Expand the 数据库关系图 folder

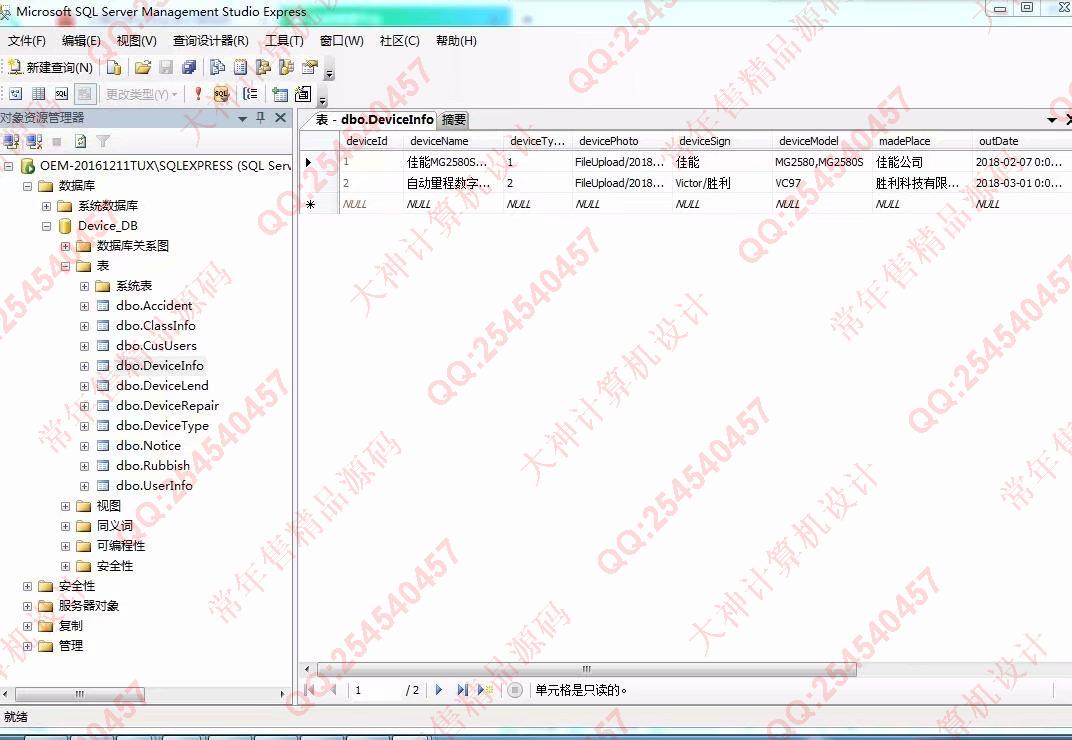pos(66,246)
